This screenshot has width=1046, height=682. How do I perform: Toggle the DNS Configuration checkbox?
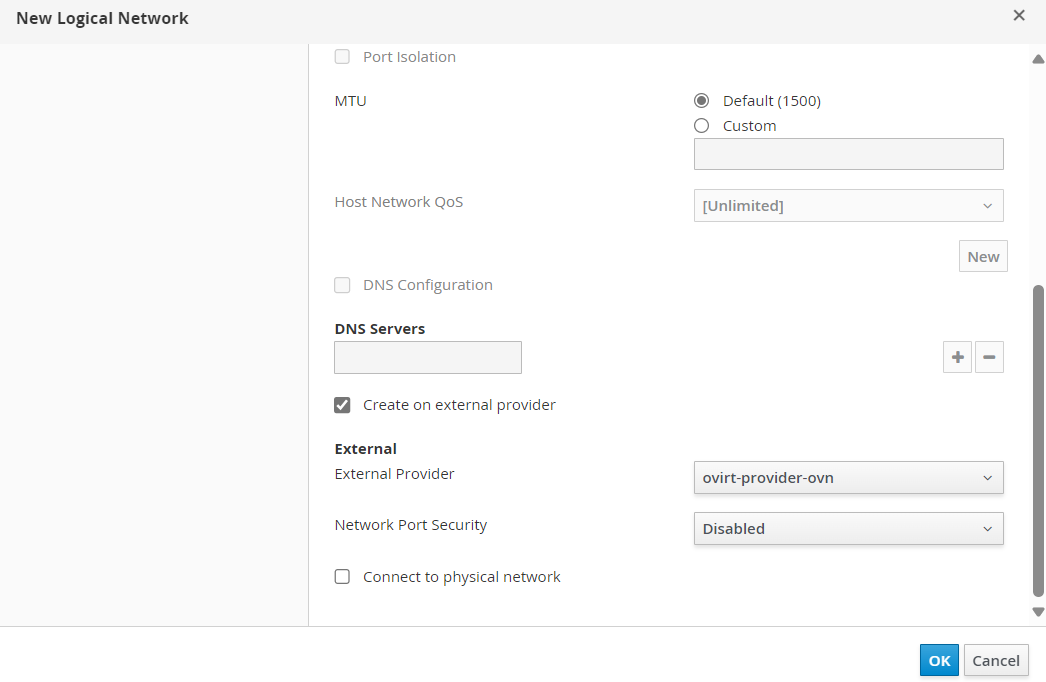click(342, 285)
